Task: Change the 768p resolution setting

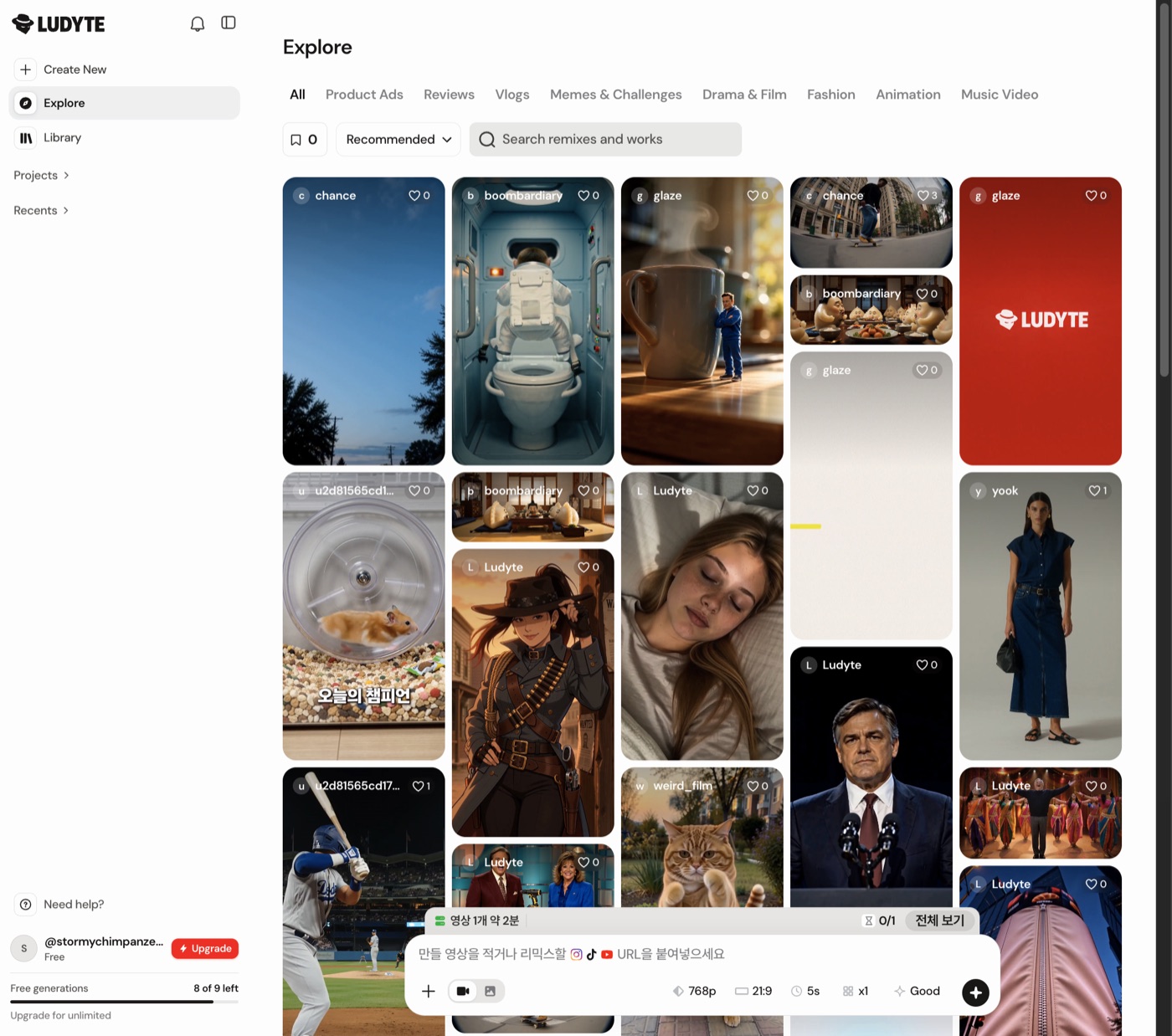Action: tap(694, 991)
